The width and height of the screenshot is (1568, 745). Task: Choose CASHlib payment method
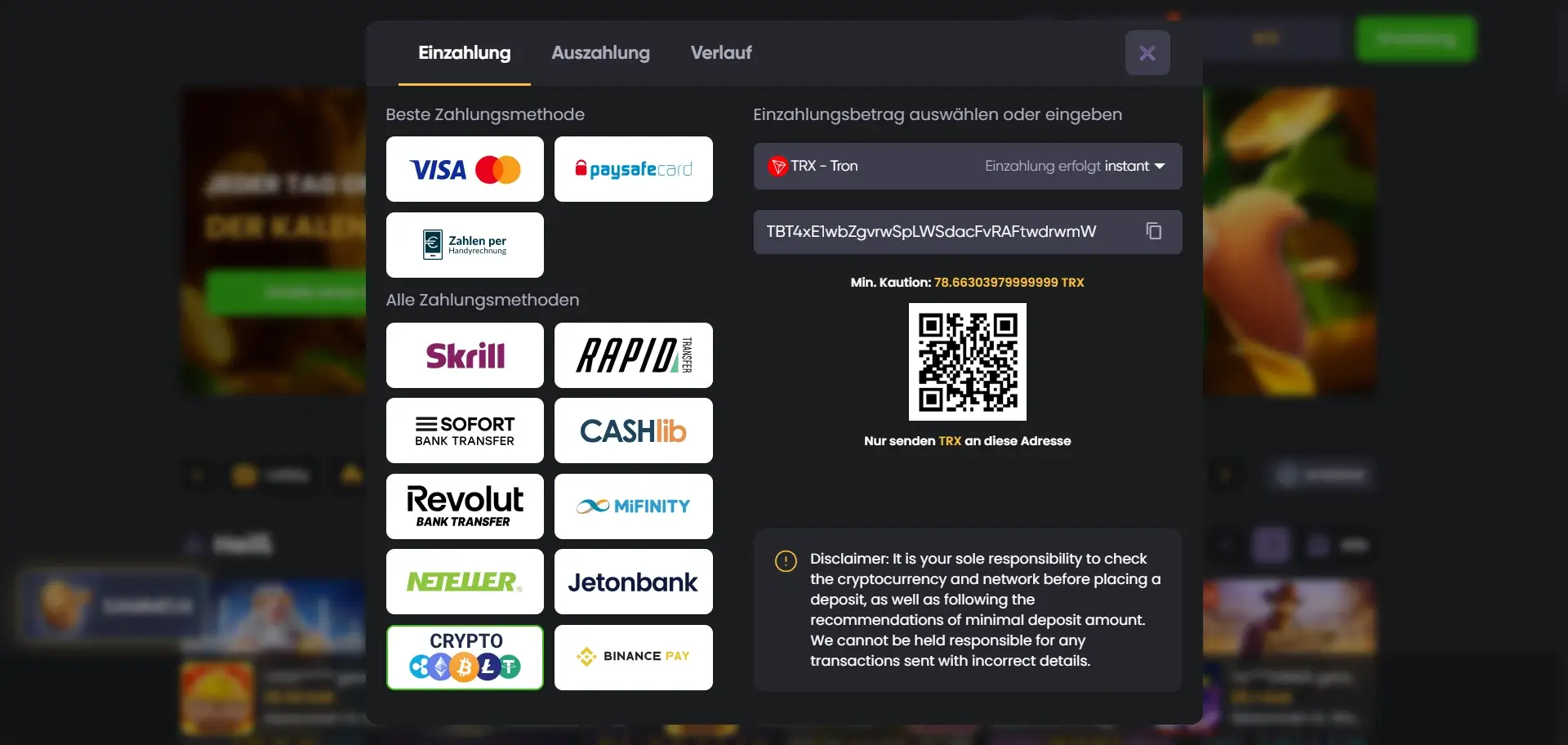633,430
